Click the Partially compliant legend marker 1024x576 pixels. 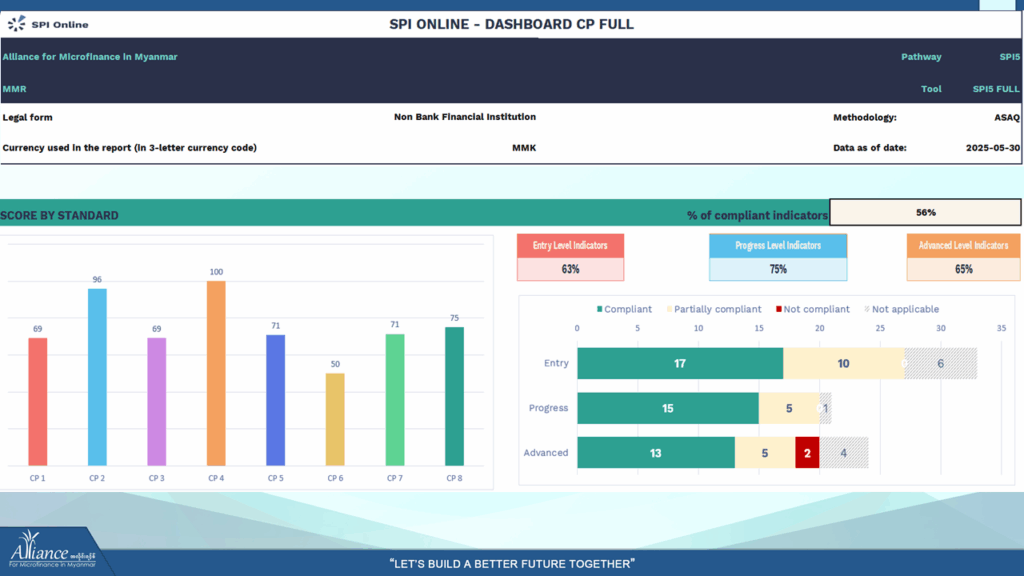(670, 310)
